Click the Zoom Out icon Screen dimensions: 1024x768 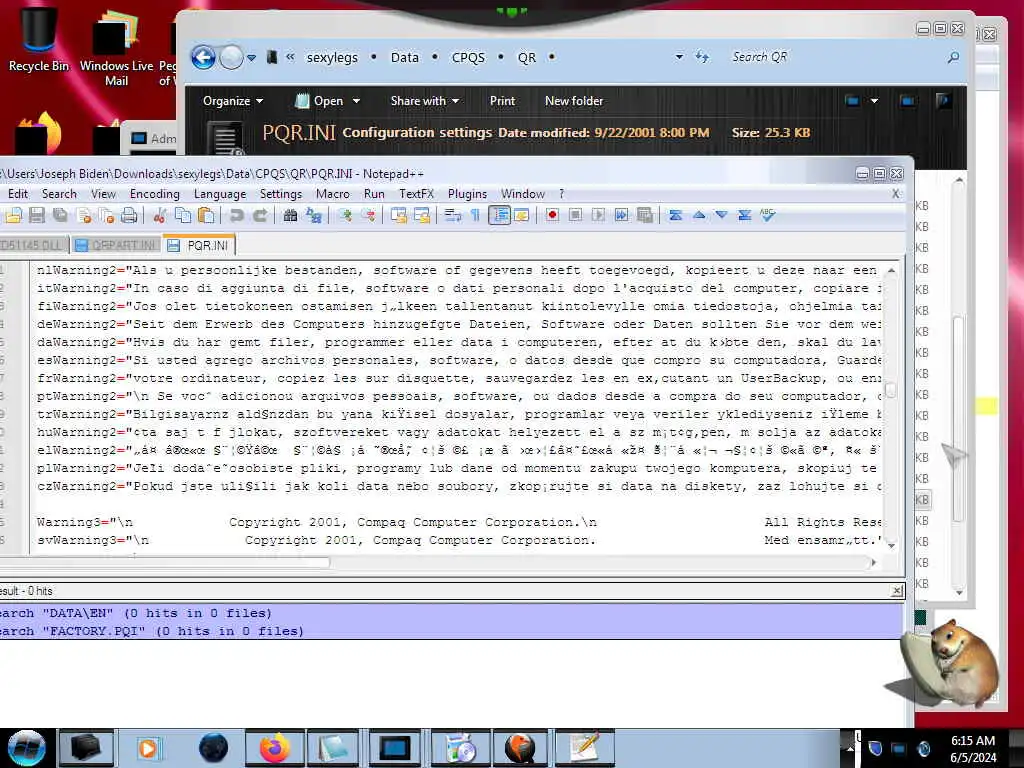point(368,215)
